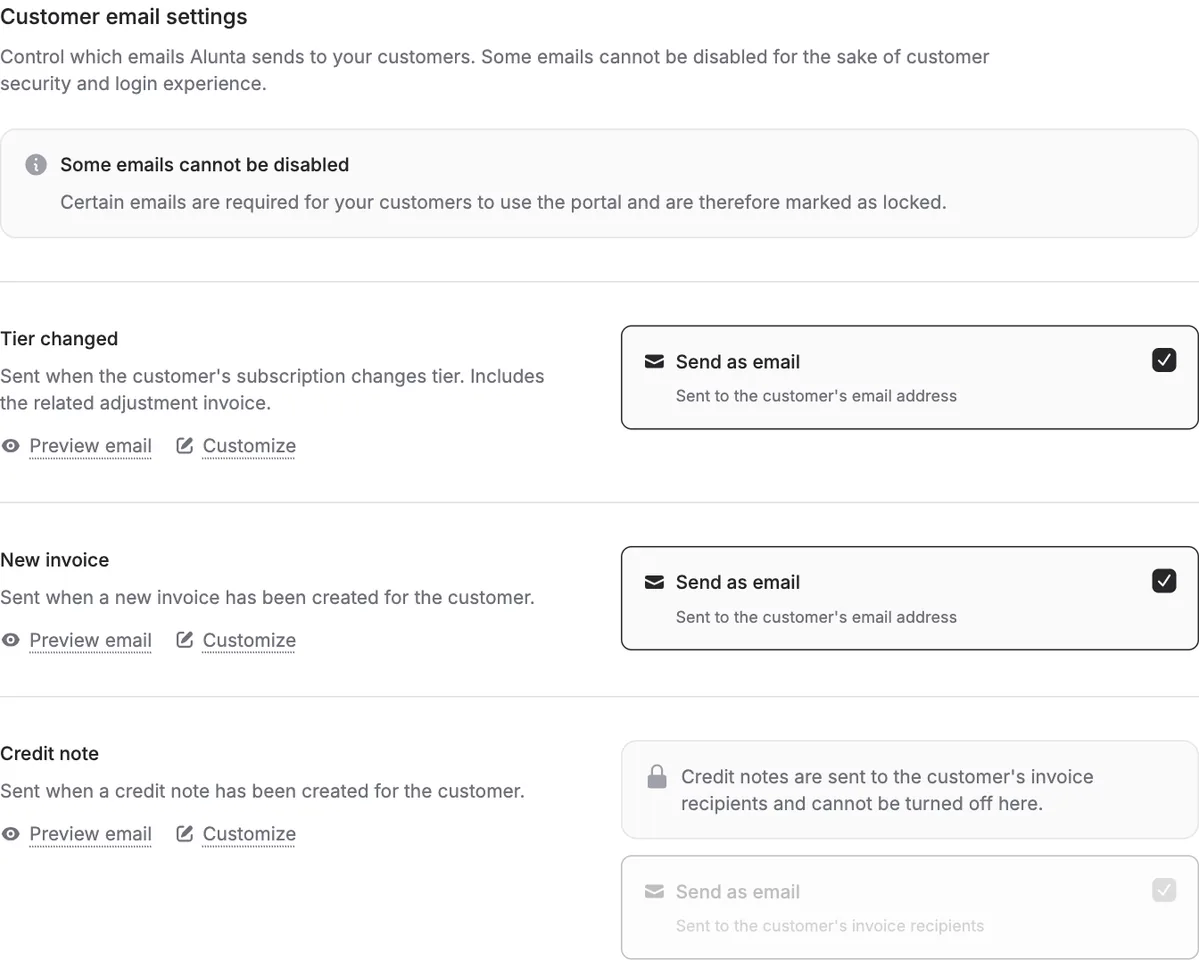
Task: Click 'Send as email' label in New invoice card
Action: coord(738,583)
